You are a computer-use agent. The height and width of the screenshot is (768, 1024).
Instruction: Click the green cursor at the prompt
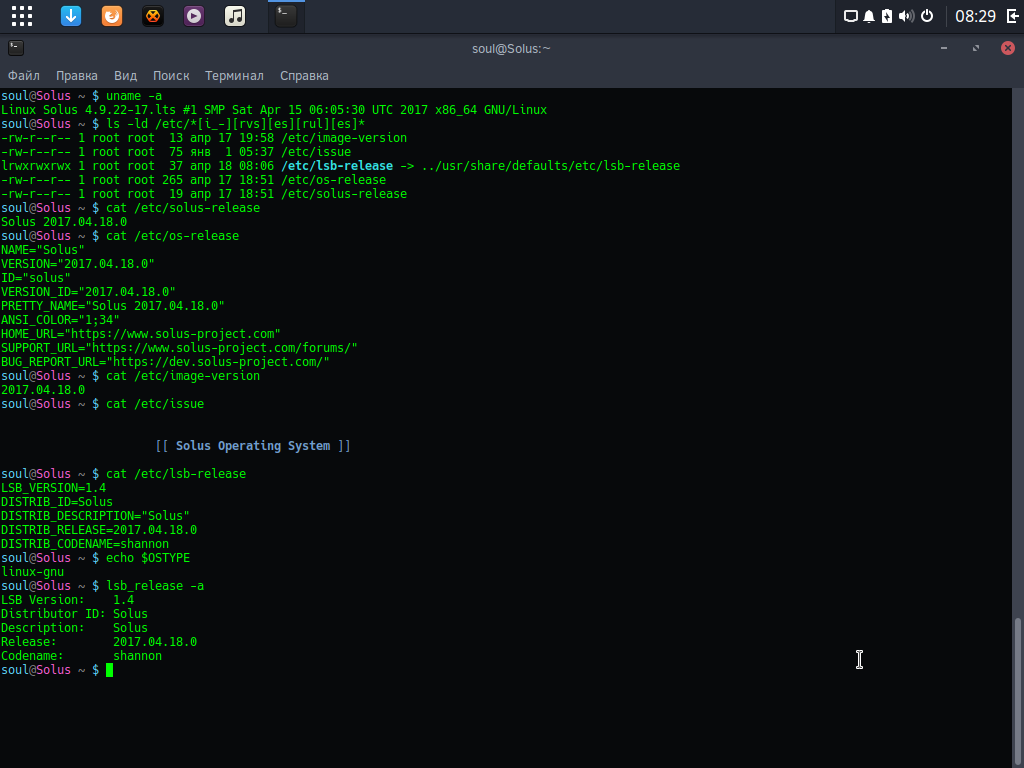[x=110, y=670]
